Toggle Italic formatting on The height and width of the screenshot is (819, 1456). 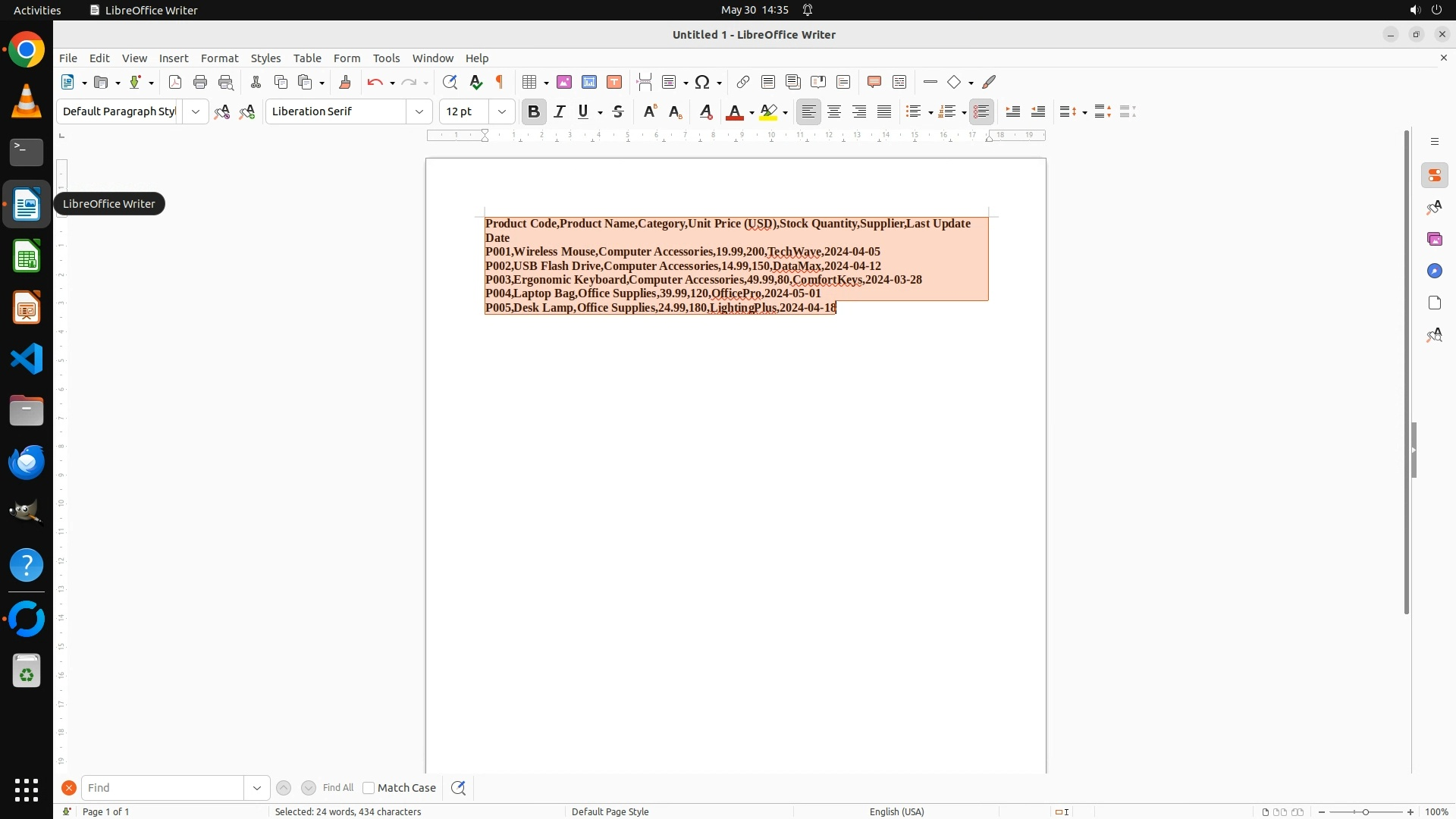(560, 111)
